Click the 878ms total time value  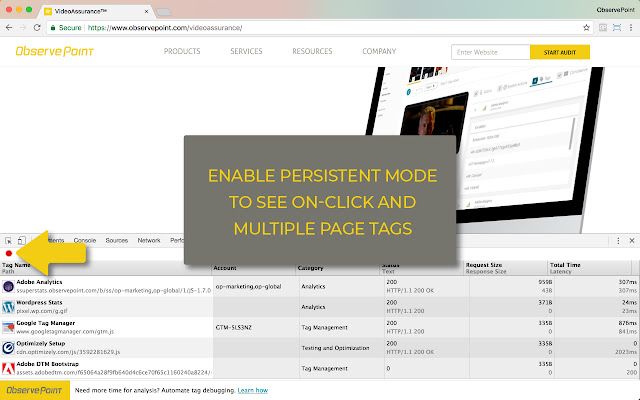point(627,323)
